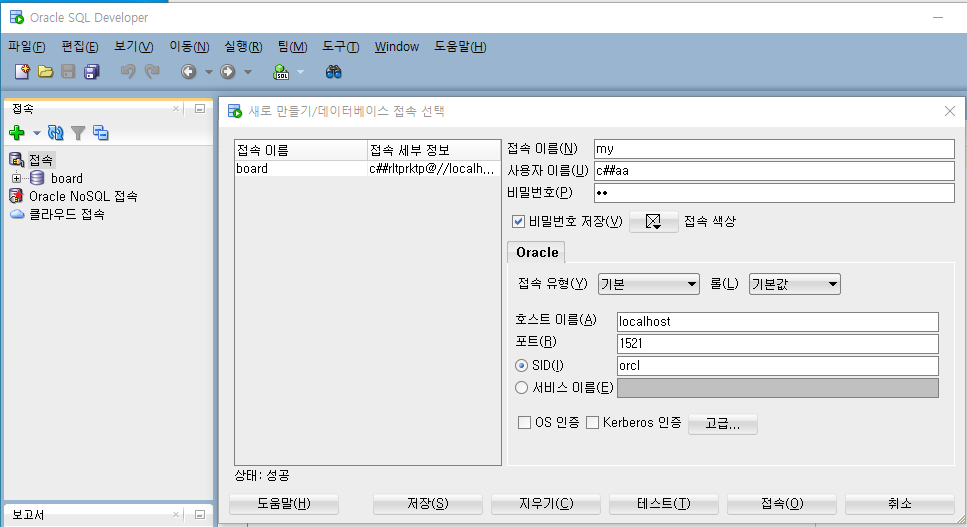The width and height of the screenshot is (967, 527).
Task: Click the 접속 이름 input field
Action: pyautogui.click(x=774, y=149)
